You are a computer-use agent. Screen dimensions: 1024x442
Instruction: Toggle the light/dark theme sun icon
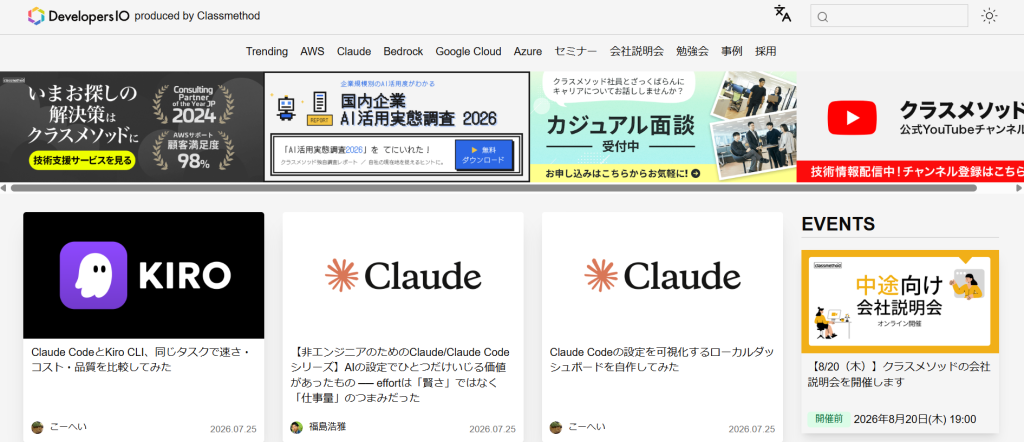click(989, 16)
